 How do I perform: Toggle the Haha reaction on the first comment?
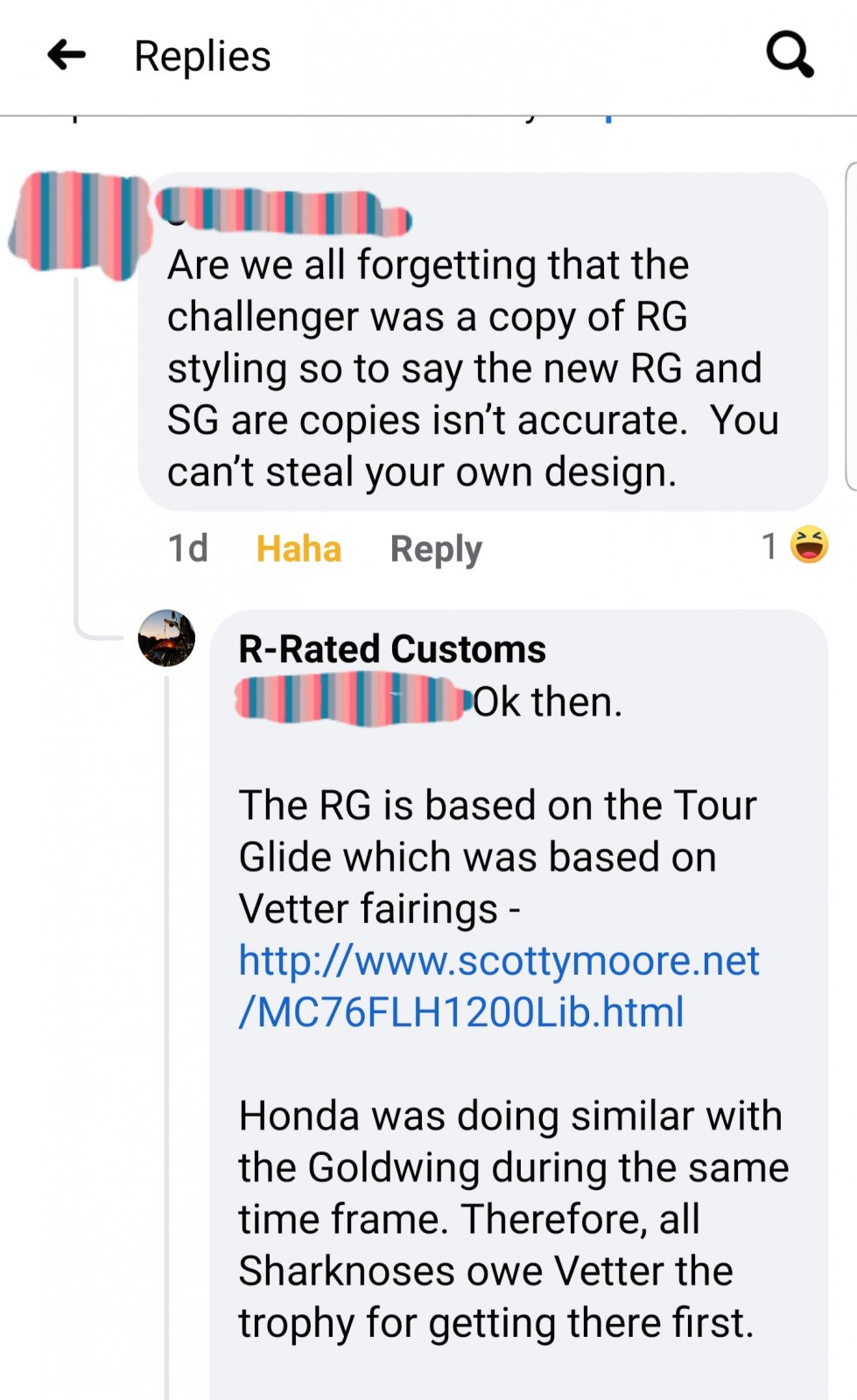(x=299, y=549)
